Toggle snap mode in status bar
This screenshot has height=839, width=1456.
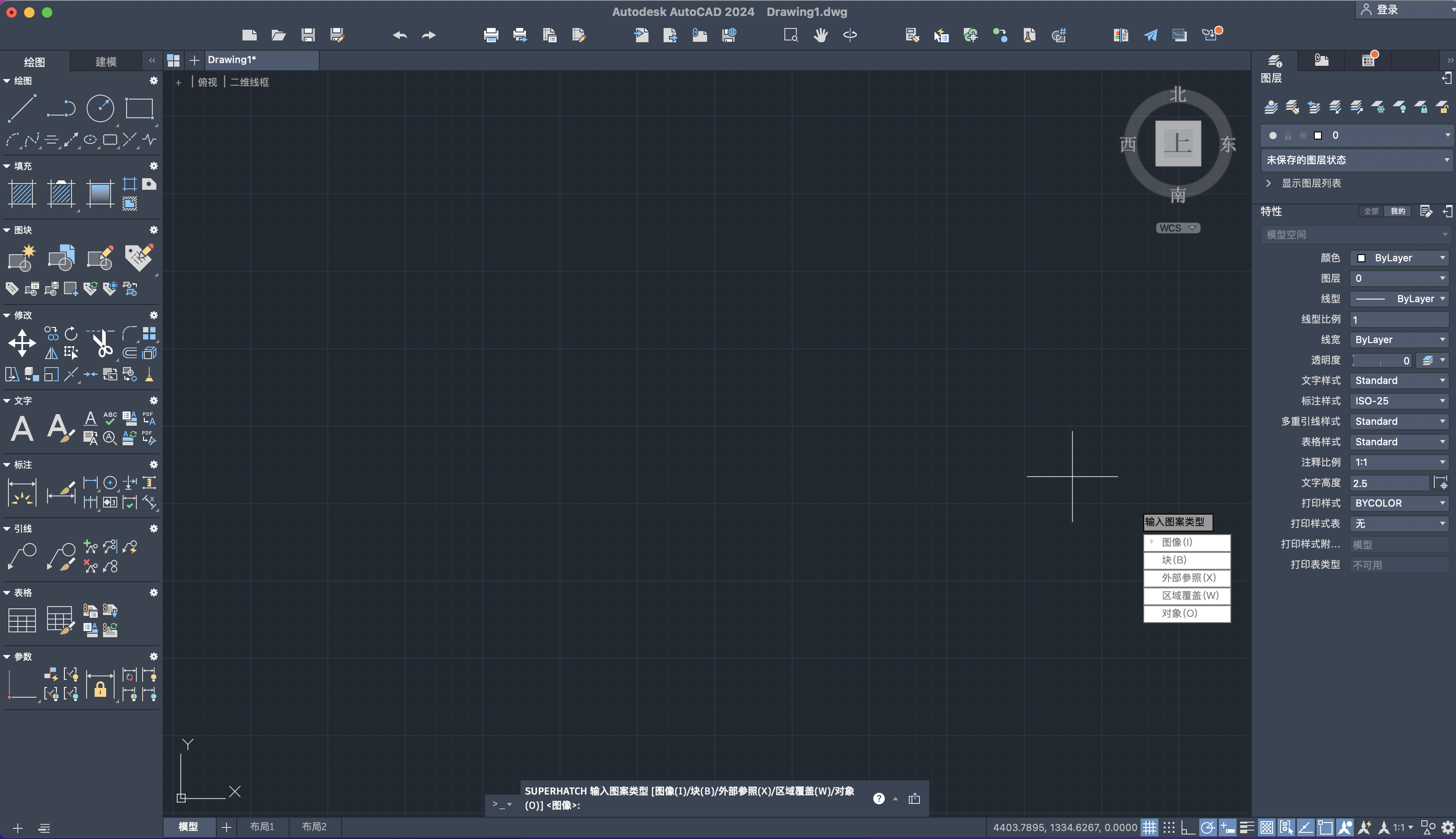[1169, 828]
